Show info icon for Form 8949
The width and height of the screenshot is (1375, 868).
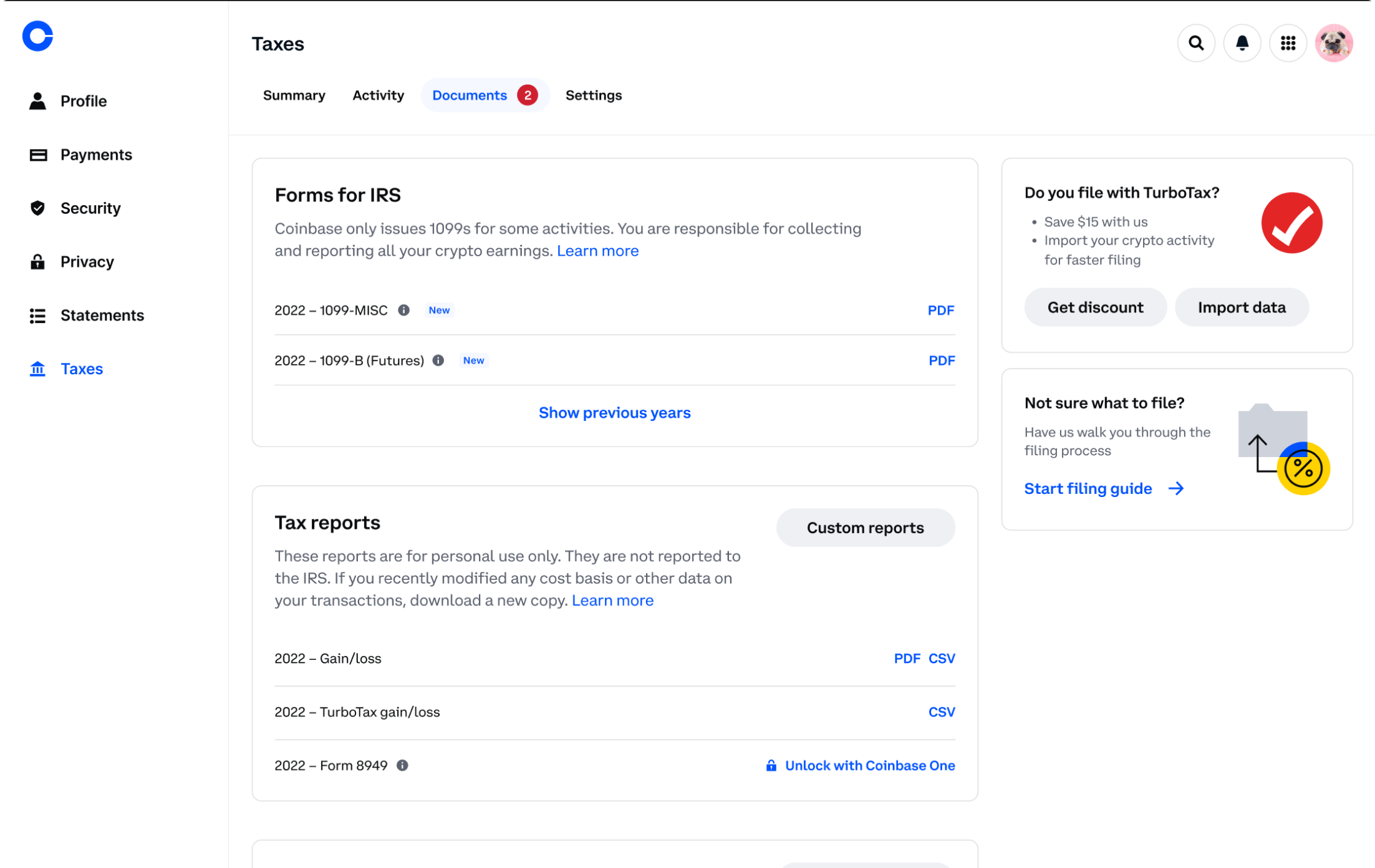pos(402,765)
